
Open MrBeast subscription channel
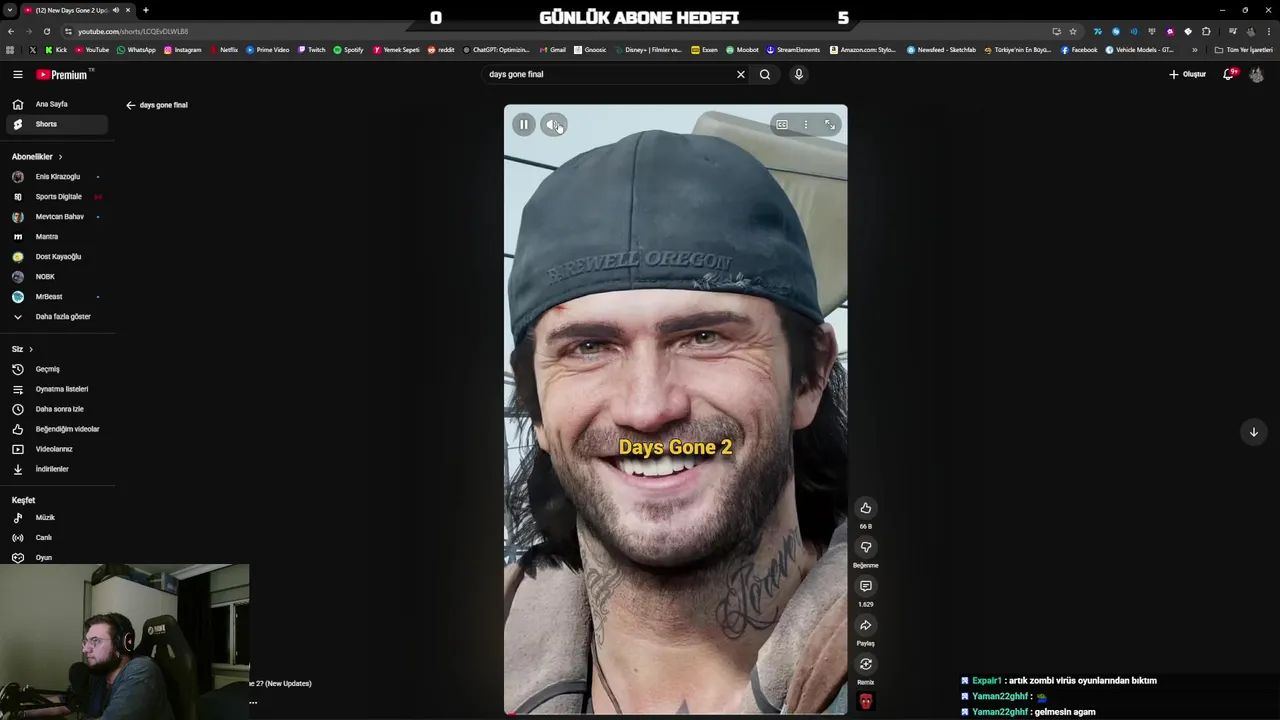(55, 297)
